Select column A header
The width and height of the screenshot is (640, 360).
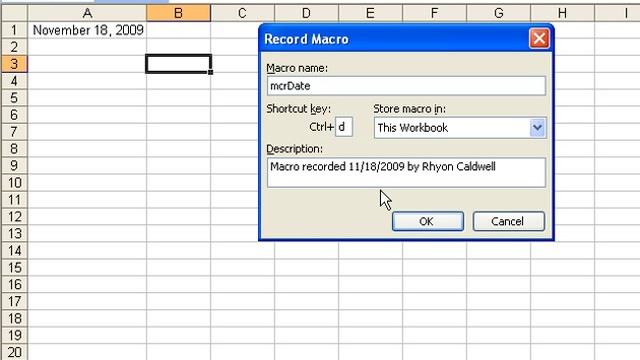tap(87, 13)
